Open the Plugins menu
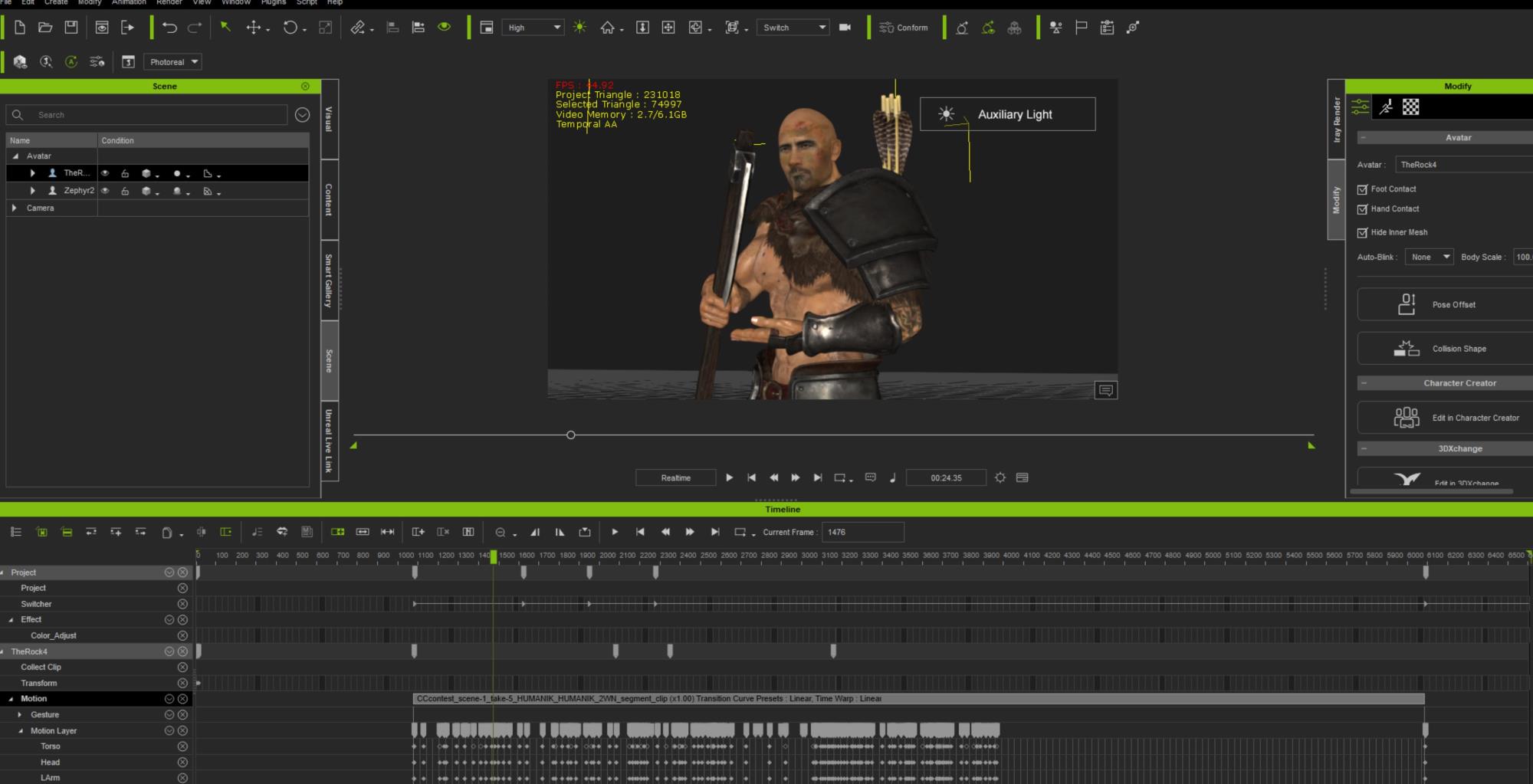 pos(273,2)
